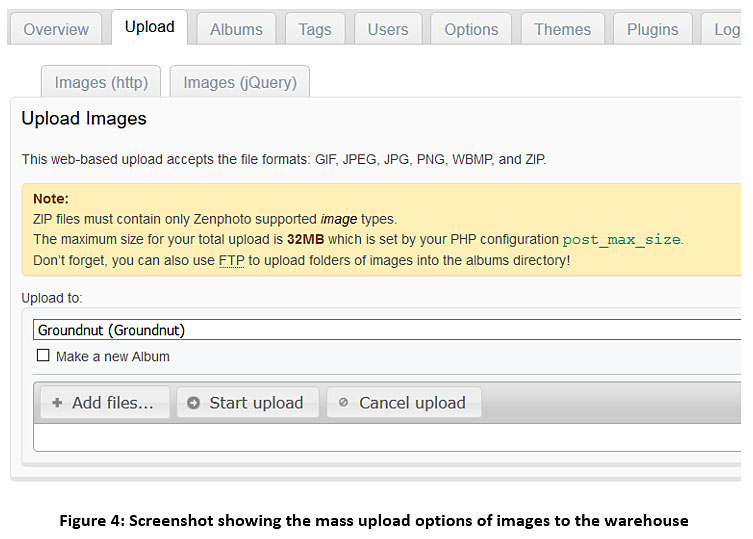Open the Users tab

point(387,29)
